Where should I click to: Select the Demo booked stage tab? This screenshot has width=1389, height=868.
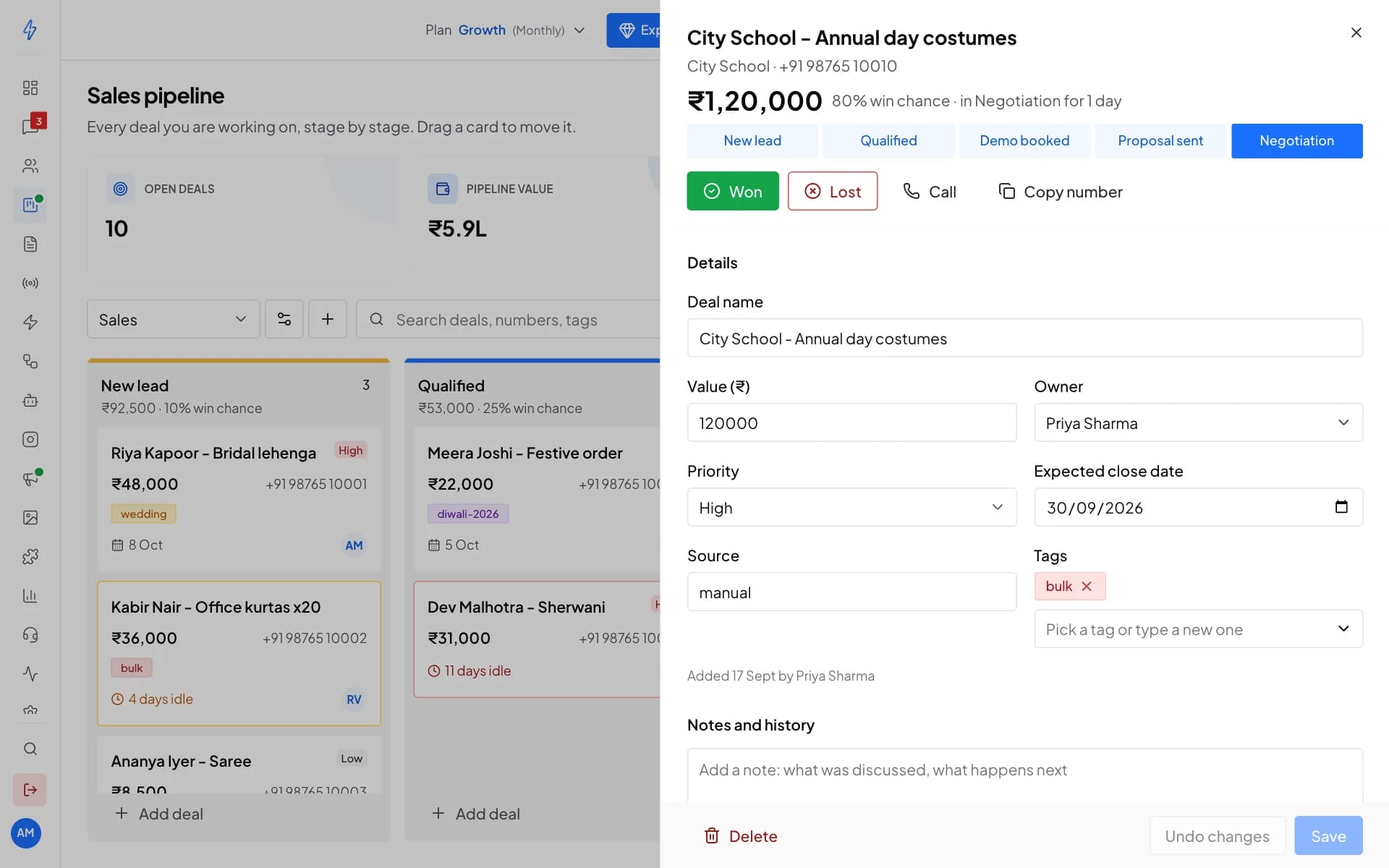click(x=1024, y=140)
